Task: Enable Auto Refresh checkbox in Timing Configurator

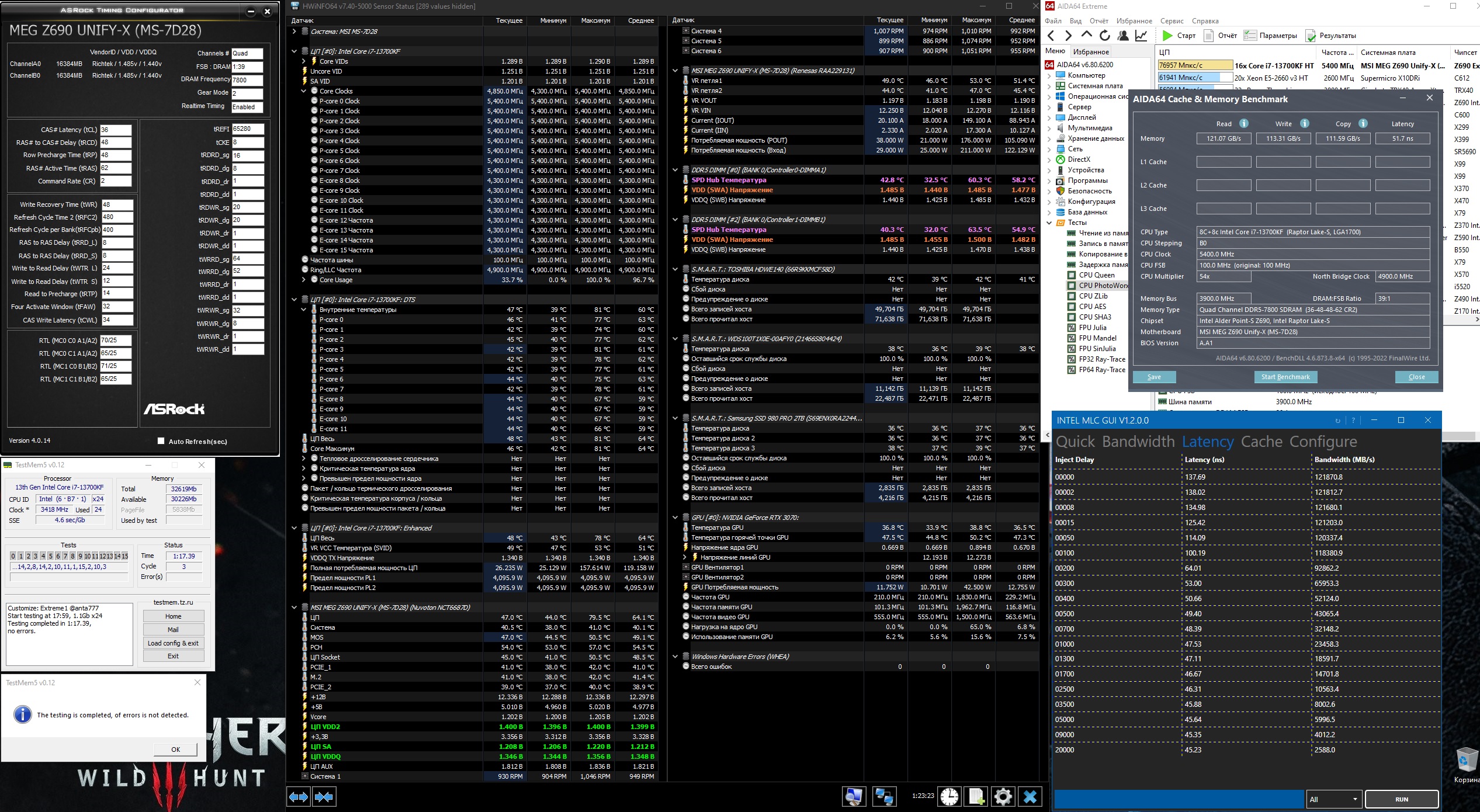Action: pos(161,441)
